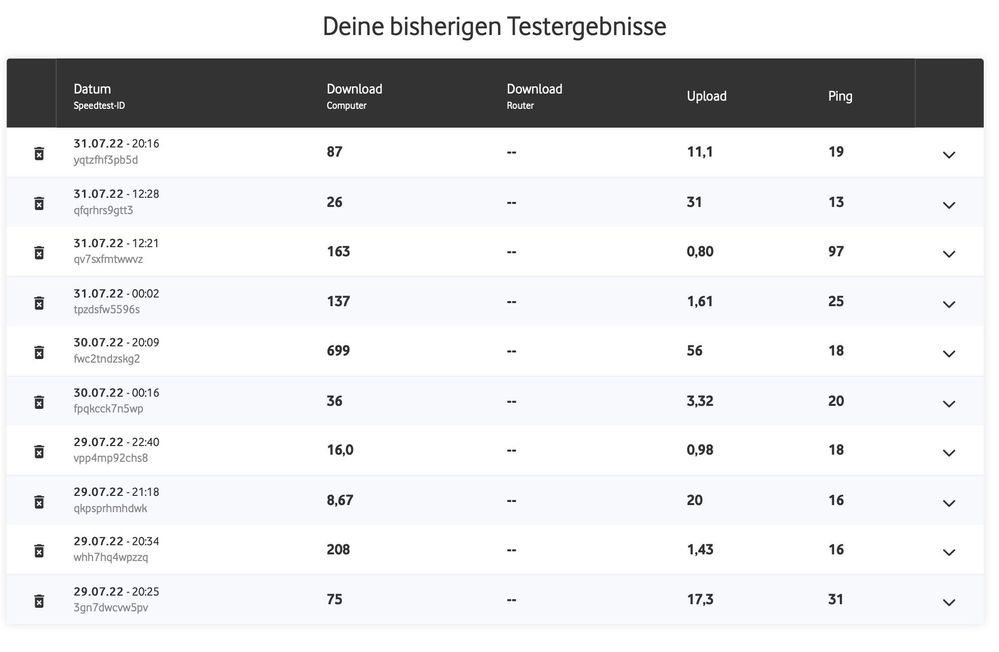This screenshot has height=652, width=999.
Task: Click trash icon for test qfqrhrs9gtt3
Action: [x=39, y=203]
